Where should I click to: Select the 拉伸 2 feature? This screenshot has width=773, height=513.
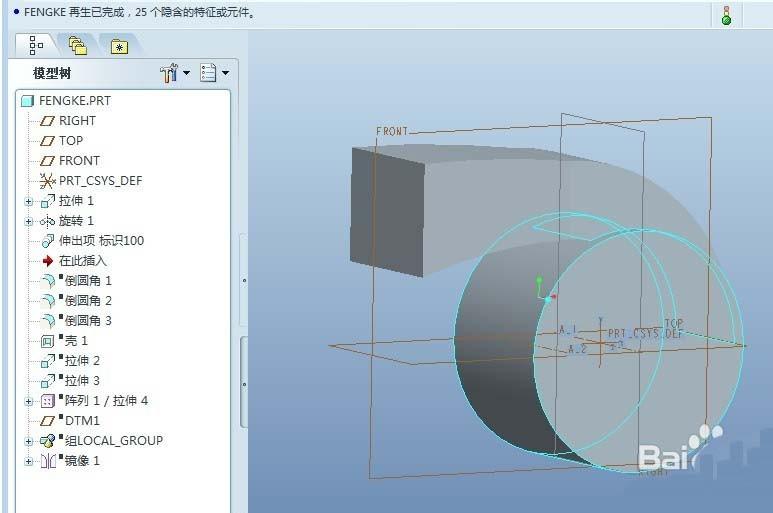[x=82, y=361]
